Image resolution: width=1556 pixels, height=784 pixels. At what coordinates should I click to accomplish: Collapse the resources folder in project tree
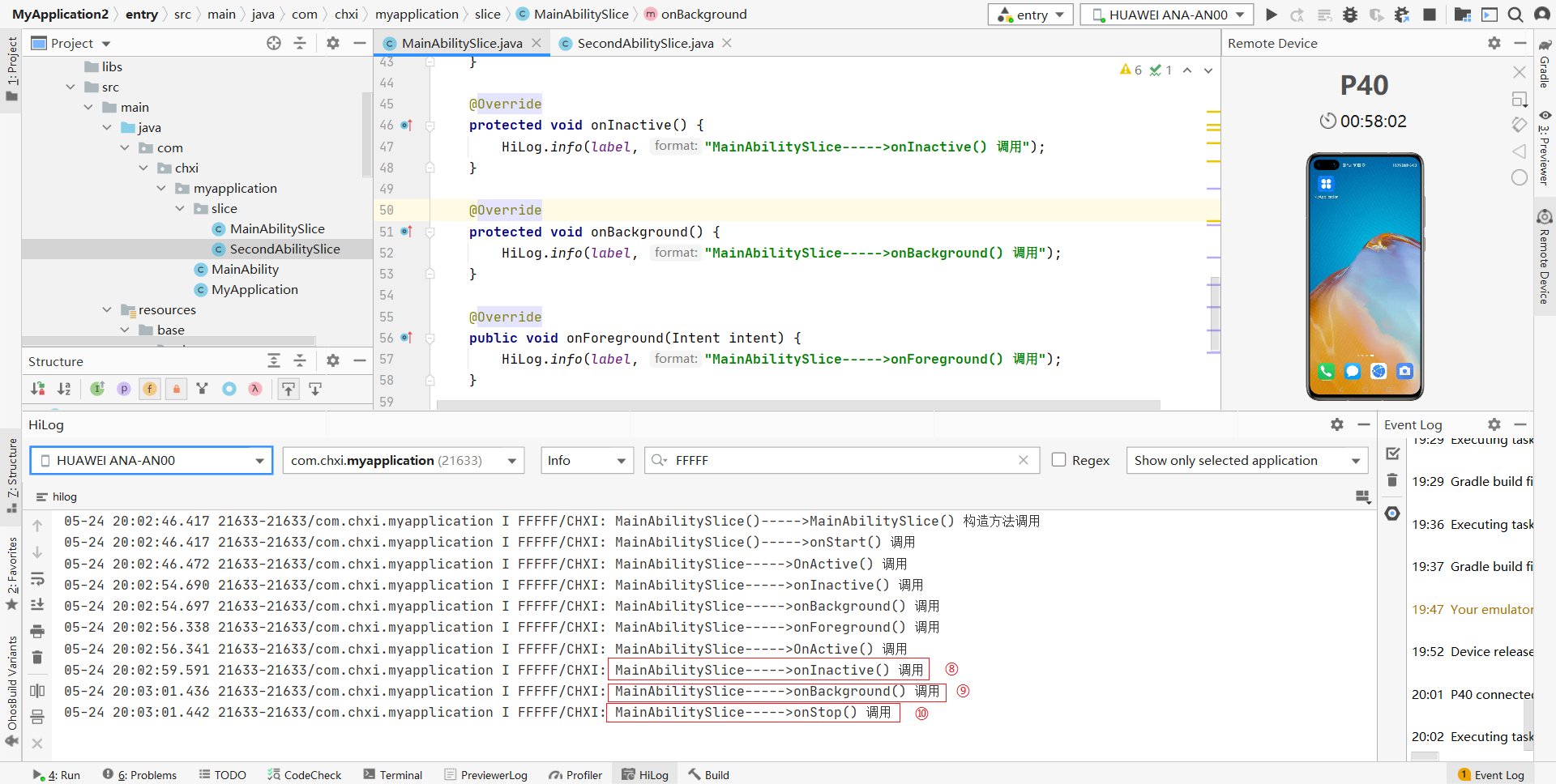(x=107, y=309)
